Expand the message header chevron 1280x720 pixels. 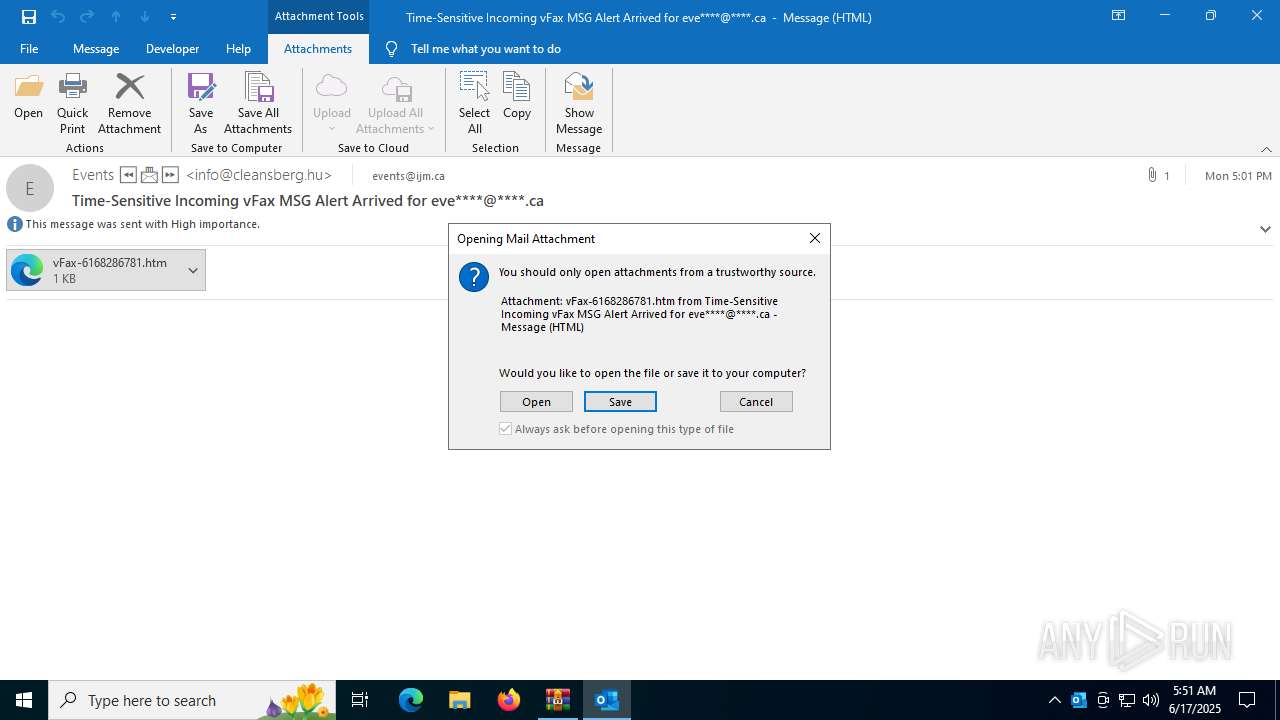(x=1265, y=229)
